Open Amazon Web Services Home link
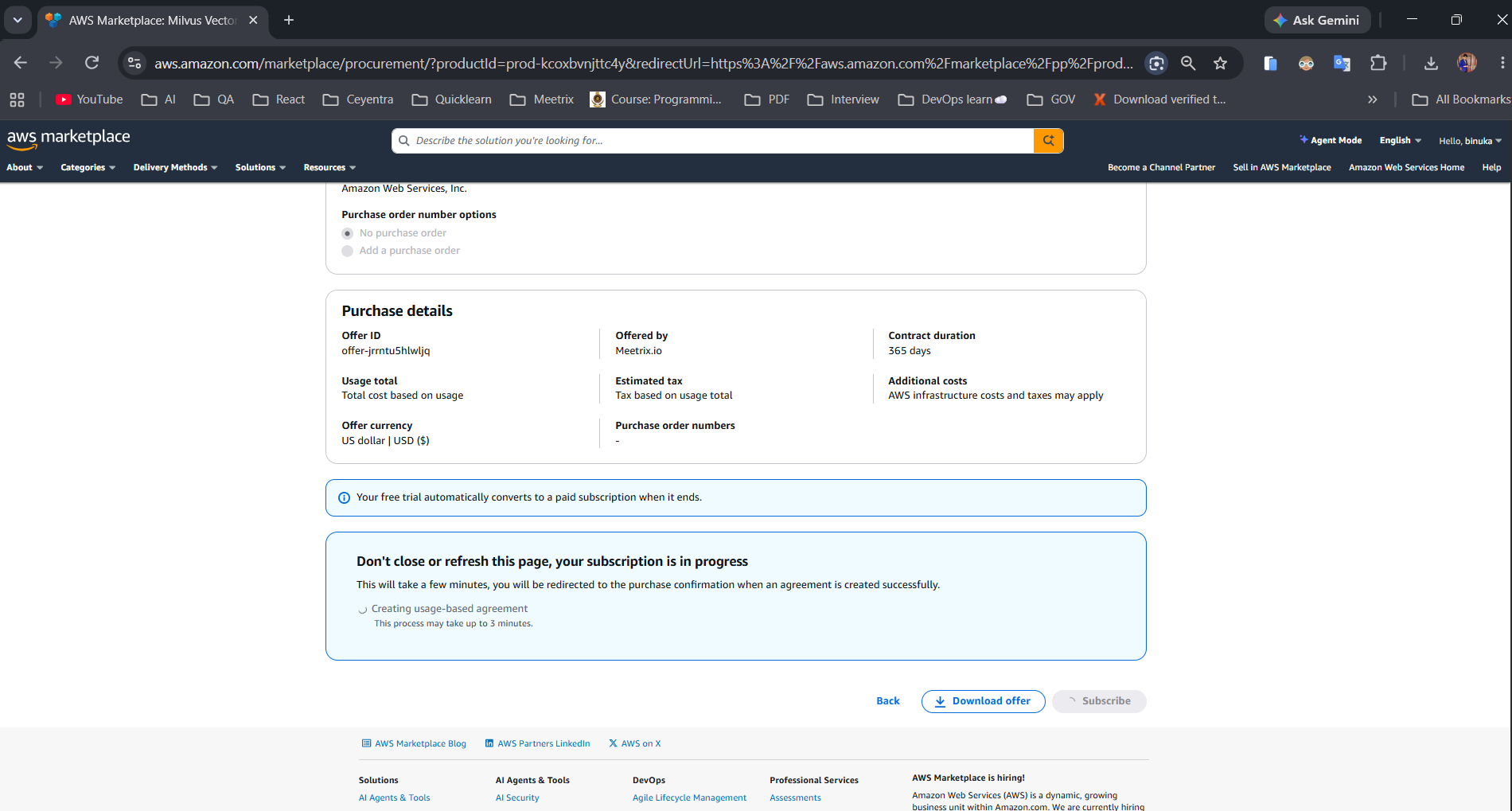The image size is (1512, 811). pyautogui.click(x=1406, y=167)
